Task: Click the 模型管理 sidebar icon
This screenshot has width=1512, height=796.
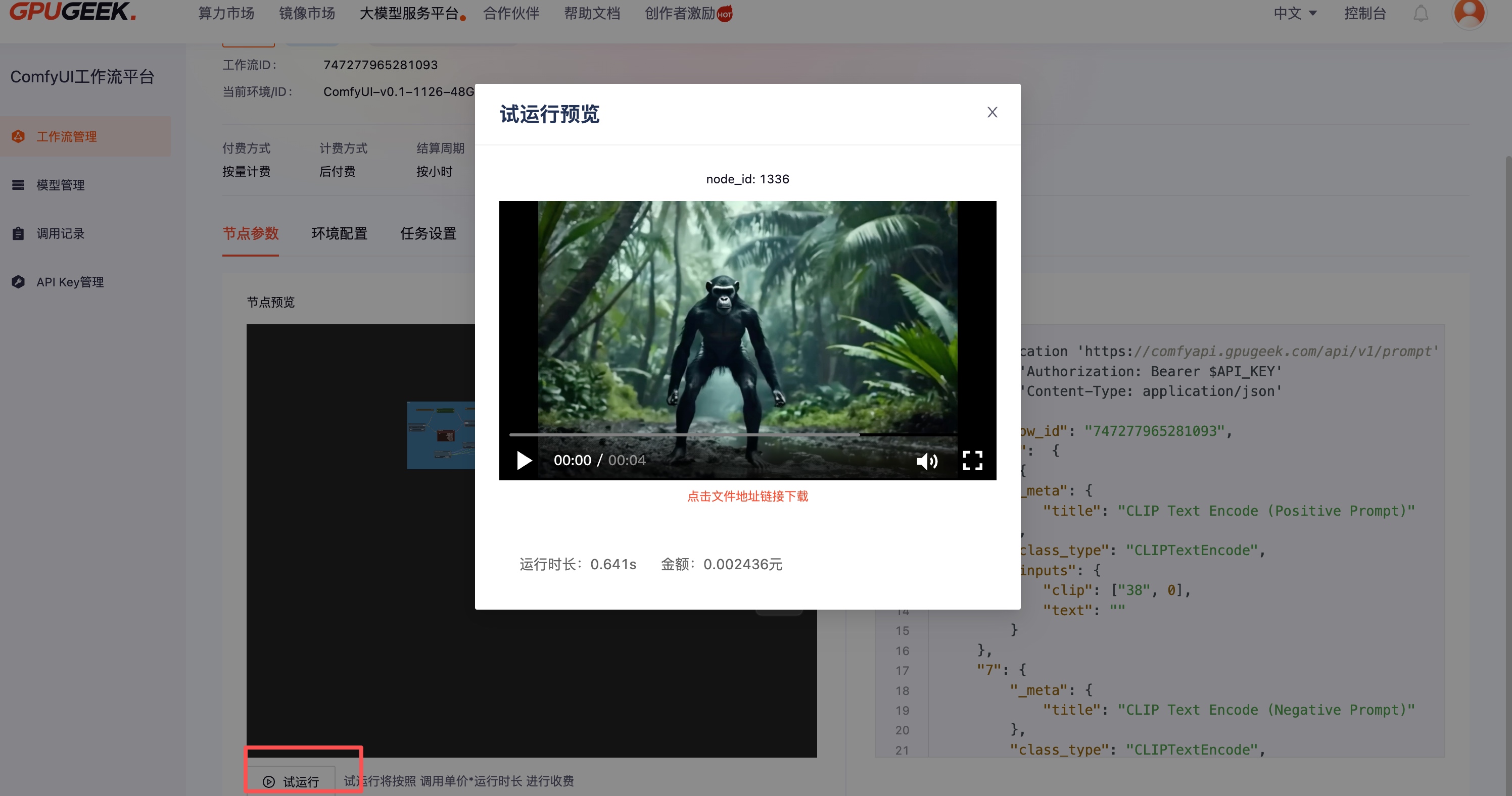Action: 18,185
